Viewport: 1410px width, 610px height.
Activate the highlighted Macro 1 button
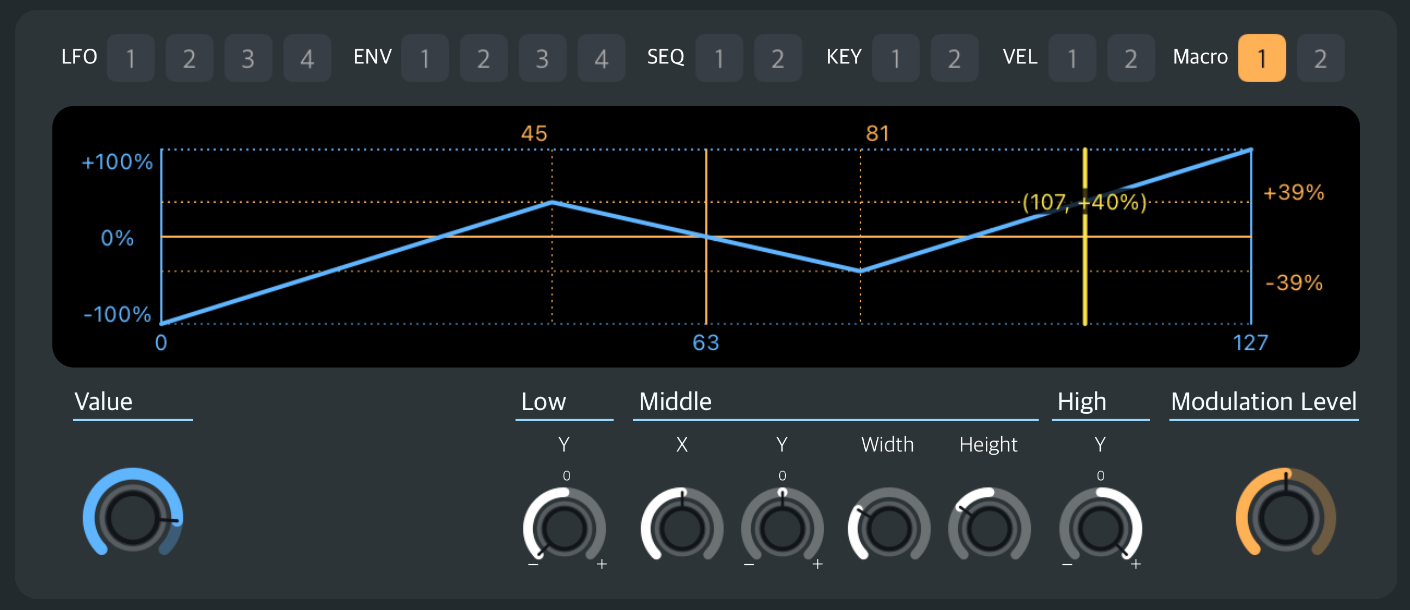click(1261, 58)
